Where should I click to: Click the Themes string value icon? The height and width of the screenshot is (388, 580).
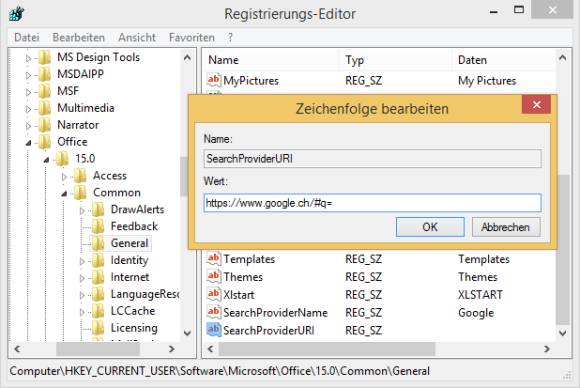point(213,276)
